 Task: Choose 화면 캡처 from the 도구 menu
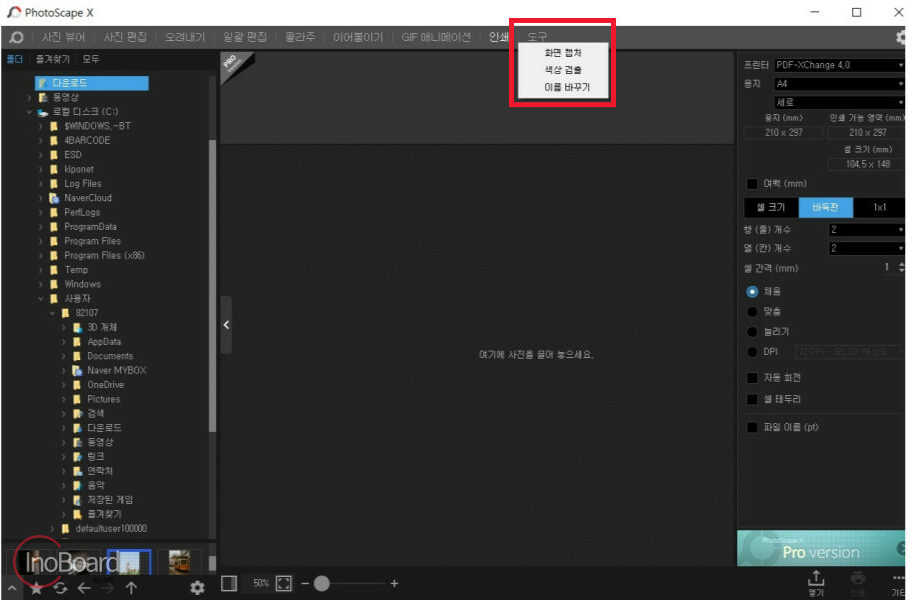[562, 53]
